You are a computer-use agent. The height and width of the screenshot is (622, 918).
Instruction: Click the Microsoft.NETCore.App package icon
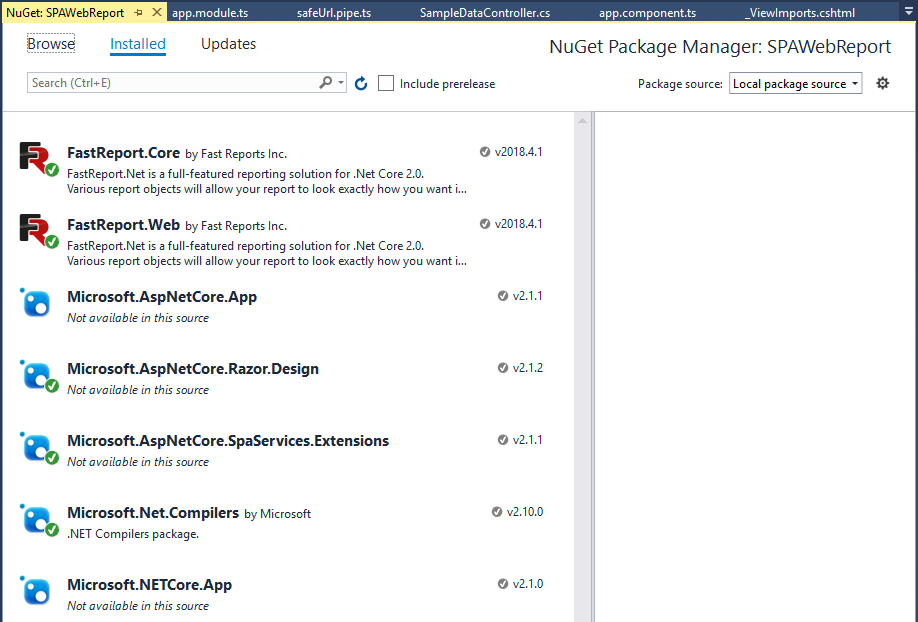(36, 591)
